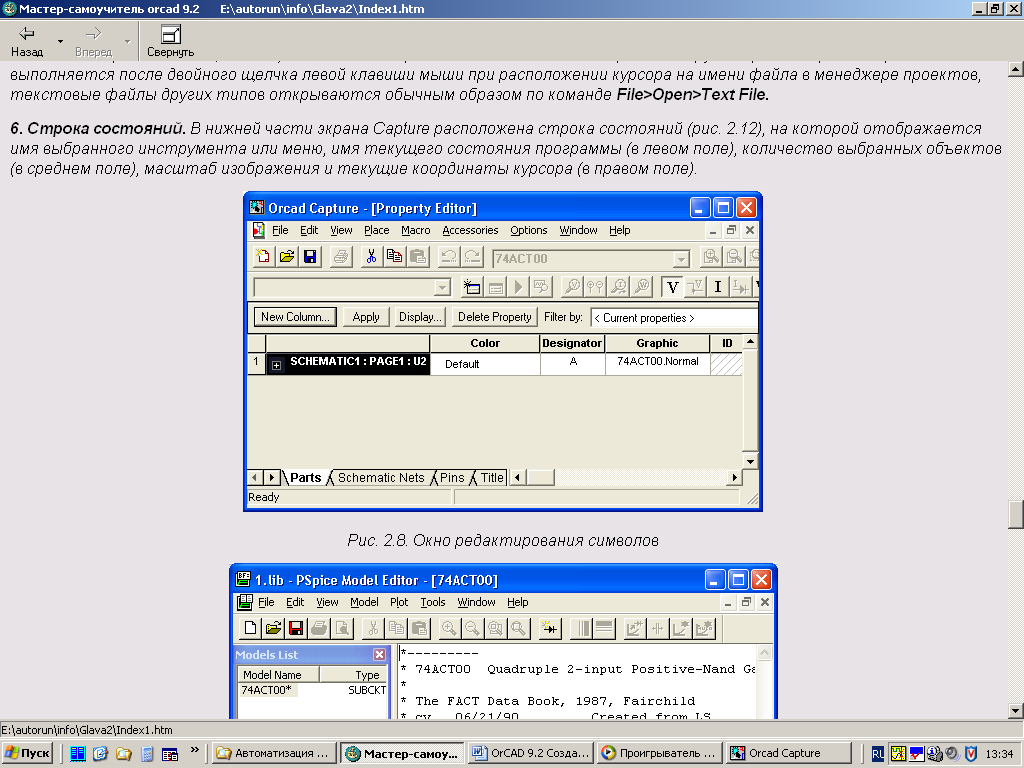The height and width of the screenshot is (768, 1024).
Task: Open the empty simulation profile combo box
Action: tap(442, 287)
